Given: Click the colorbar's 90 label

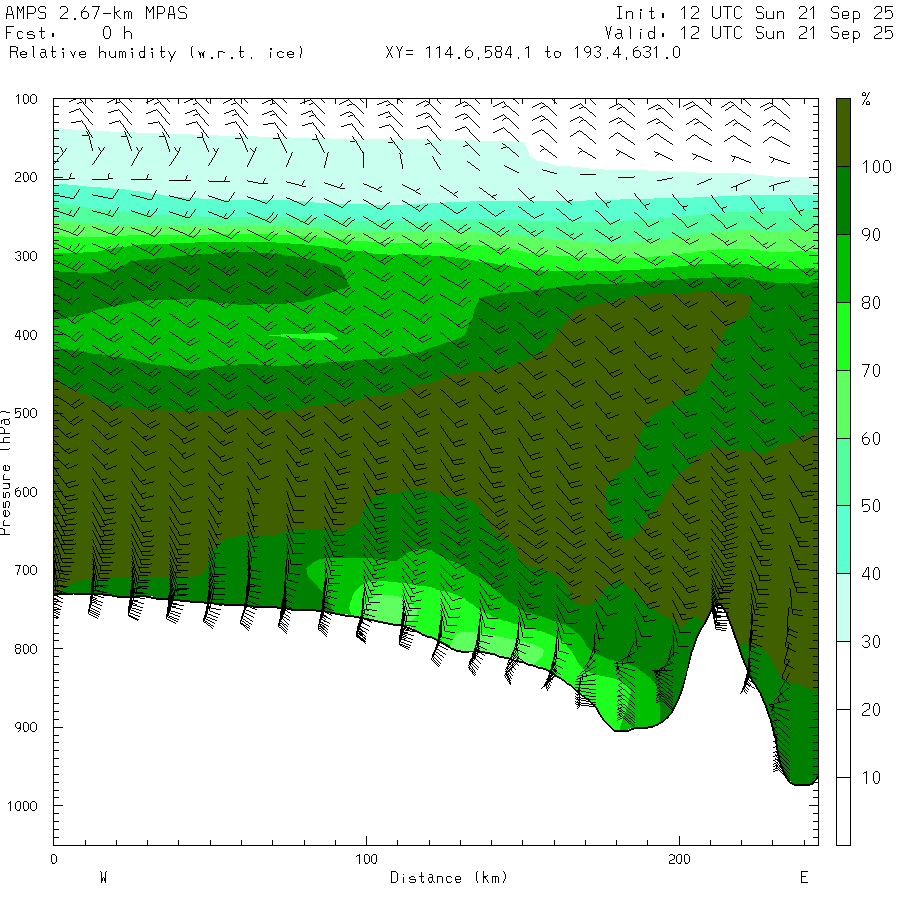Looking at the screenshot, I should 871,235.
